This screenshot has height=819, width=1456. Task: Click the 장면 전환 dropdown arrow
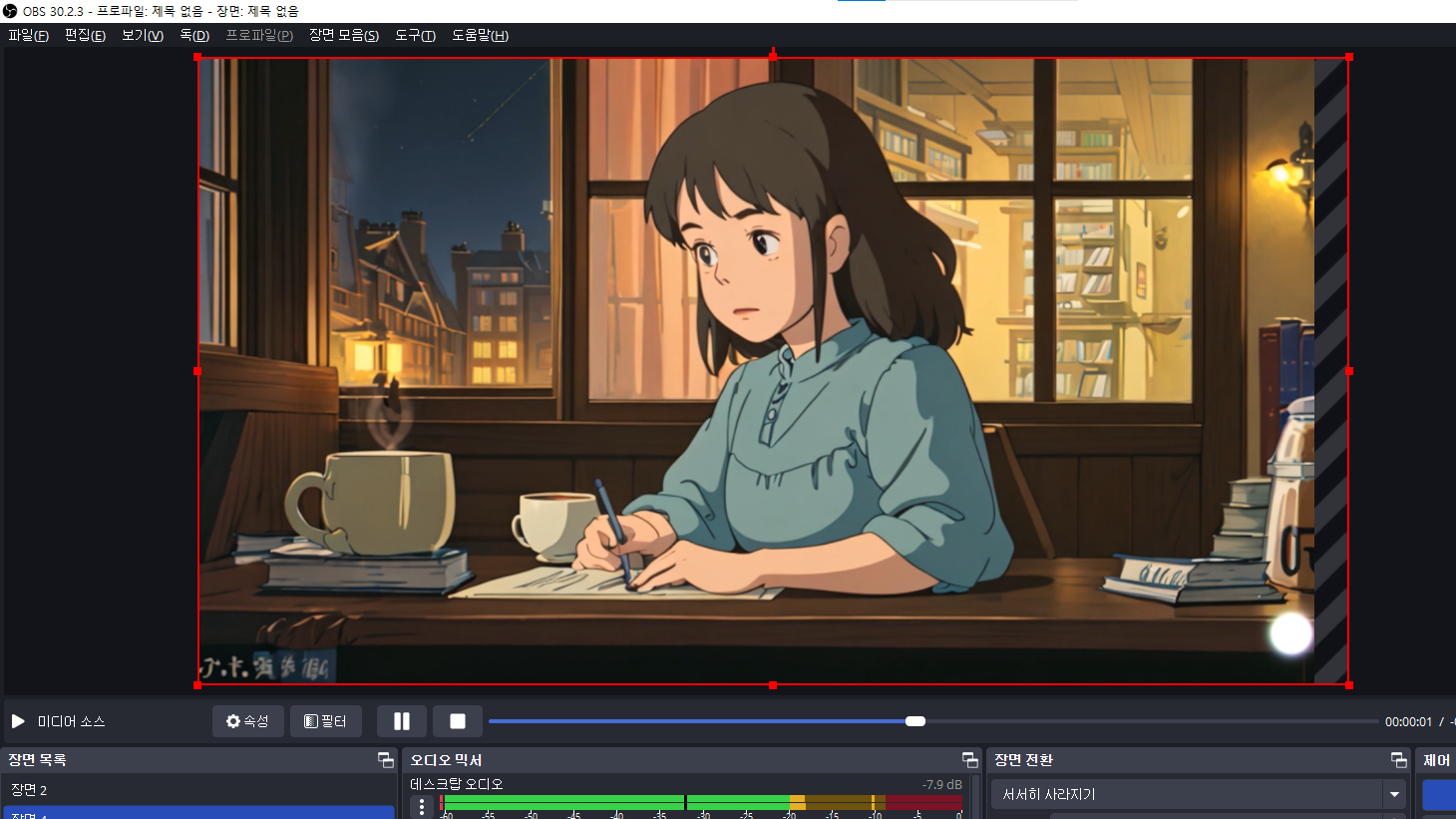click(1394, 794)
